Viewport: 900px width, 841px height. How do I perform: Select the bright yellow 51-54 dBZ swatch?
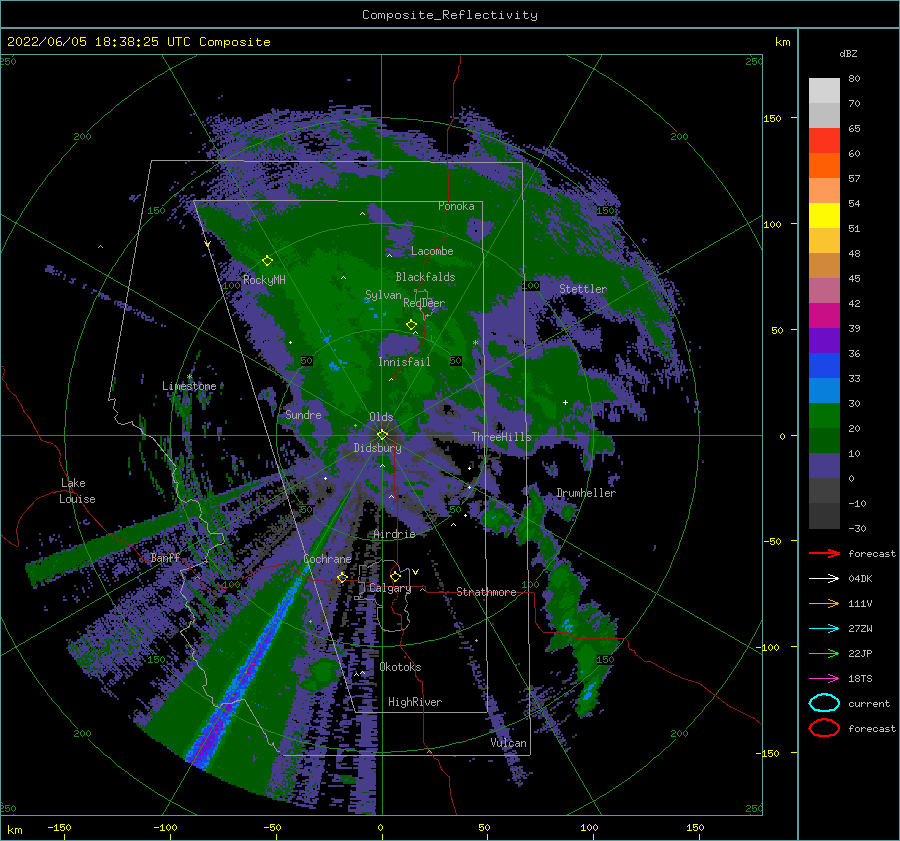click(824, 216)
